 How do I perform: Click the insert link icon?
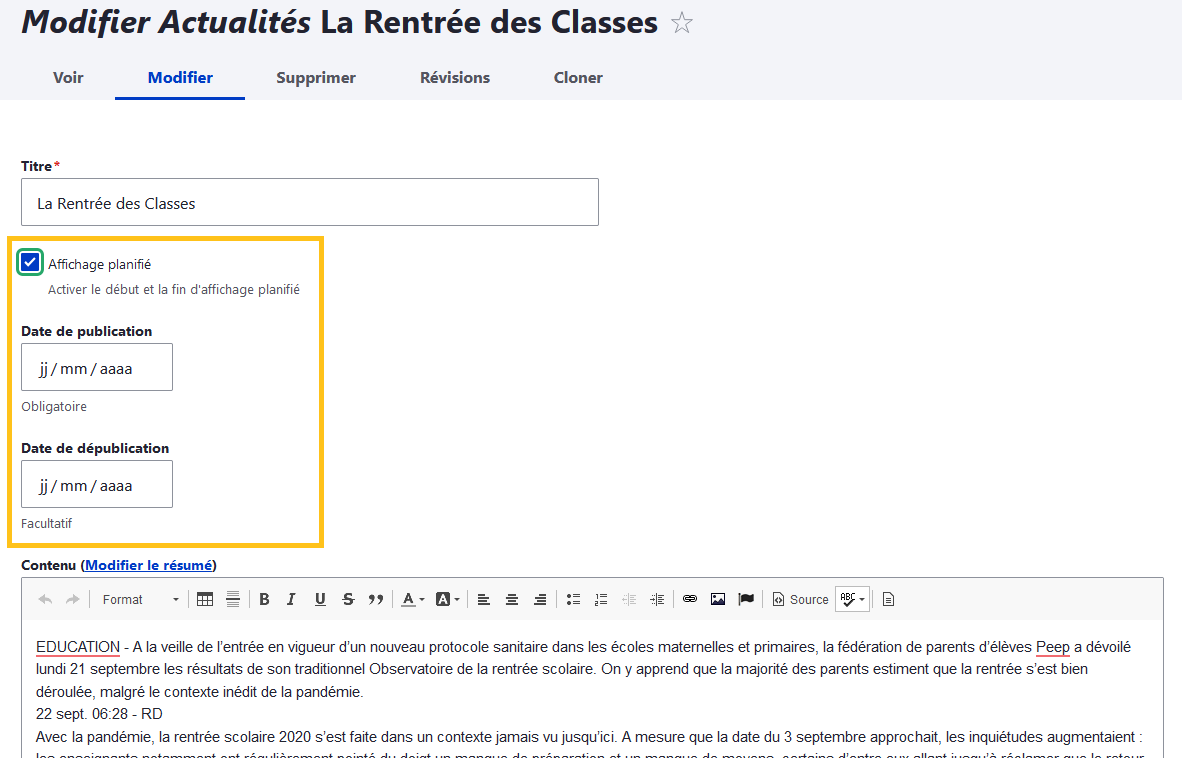point(690,599)
